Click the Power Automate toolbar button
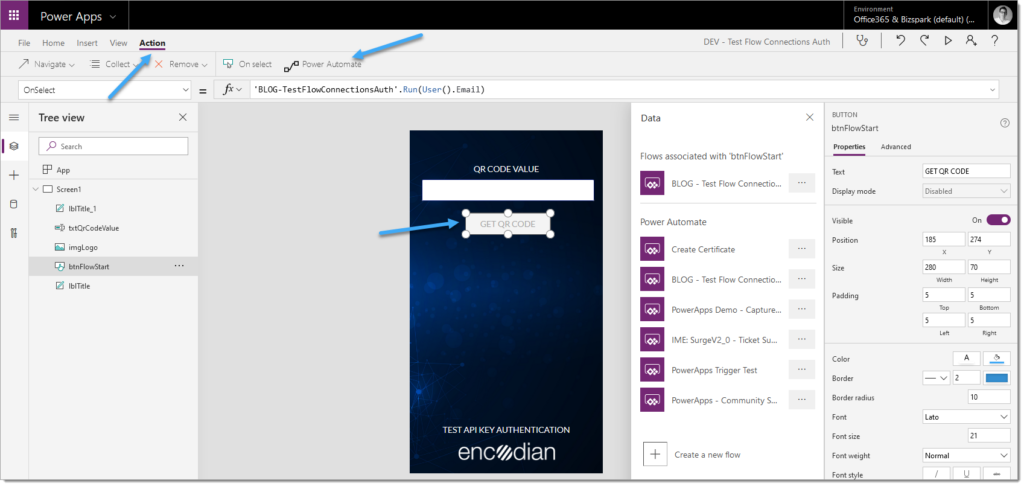 point(323,65)
